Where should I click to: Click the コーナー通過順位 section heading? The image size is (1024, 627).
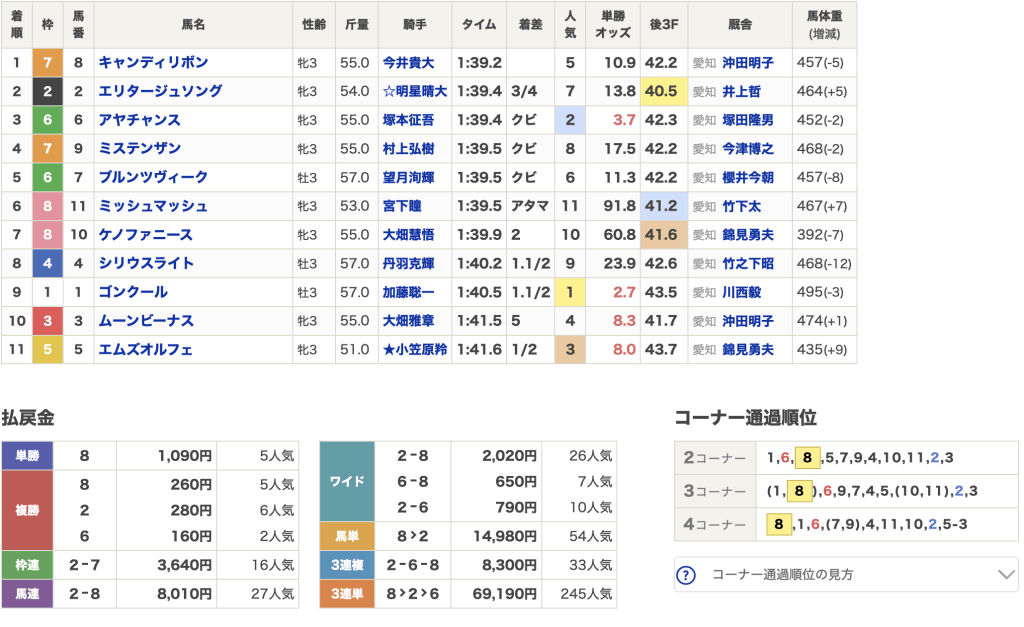(745, 418)
